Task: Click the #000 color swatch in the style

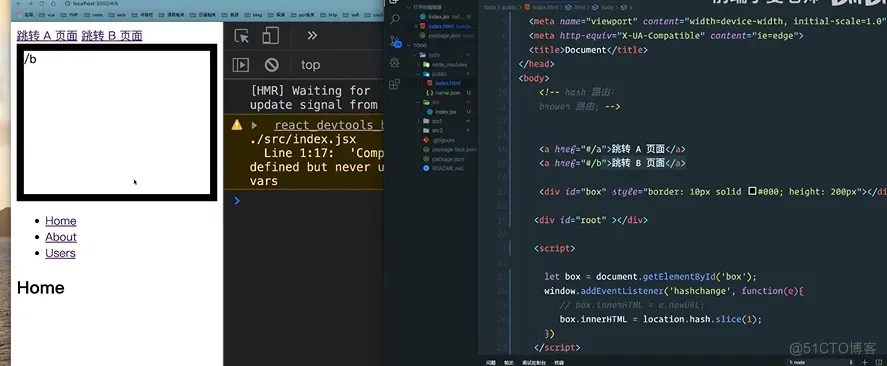Action: coord(752,192)
